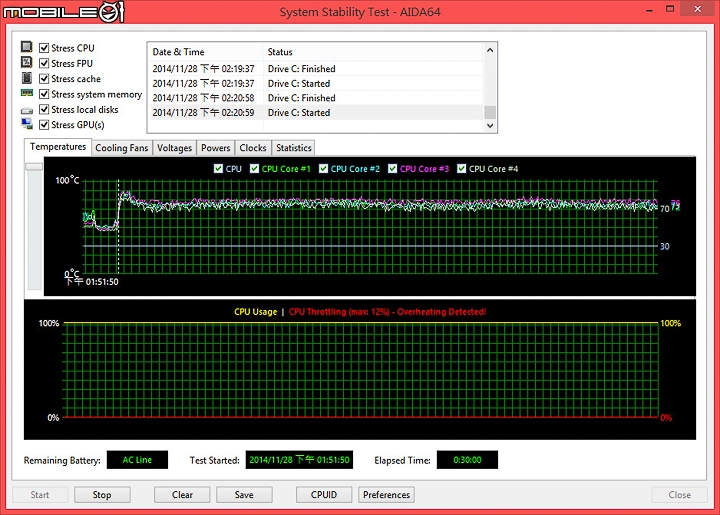Show the Statistics tab
This screenshot has width=720, height=515.
click(x=293, y=148)
